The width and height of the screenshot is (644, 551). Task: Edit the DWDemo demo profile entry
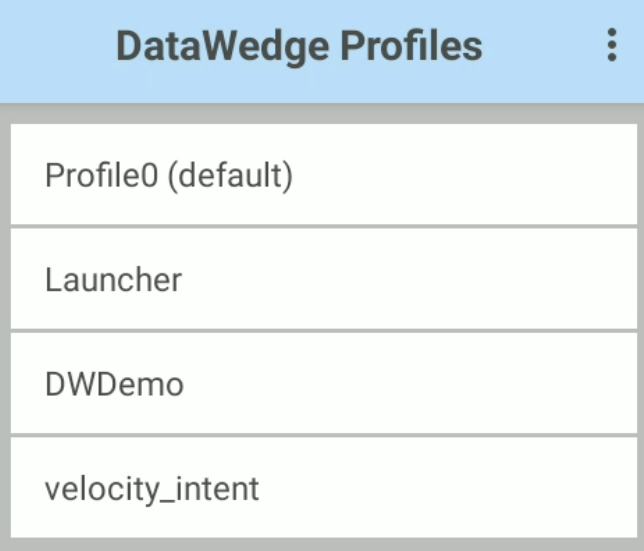tap(322, 383)
